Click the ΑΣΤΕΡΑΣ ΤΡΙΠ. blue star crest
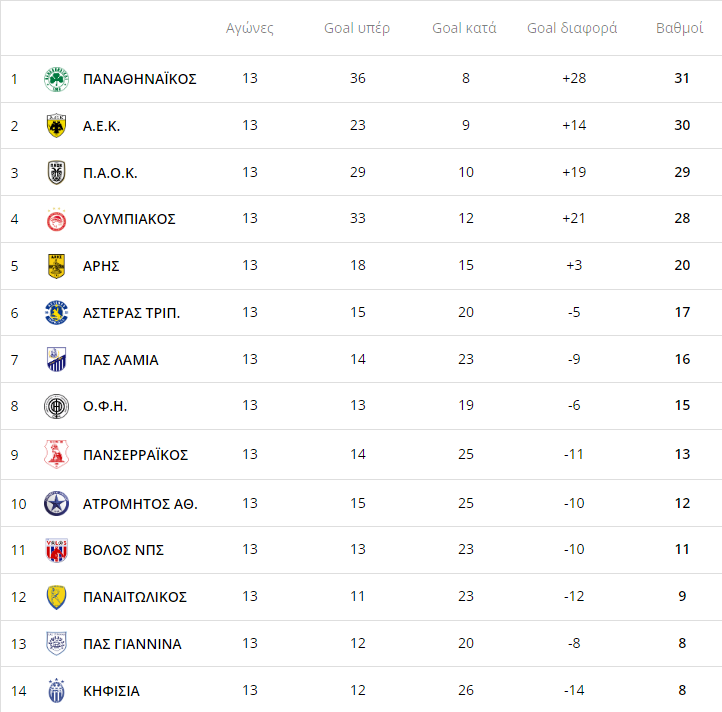This screenshot has height=712, width=722. [x=56, y=313]
